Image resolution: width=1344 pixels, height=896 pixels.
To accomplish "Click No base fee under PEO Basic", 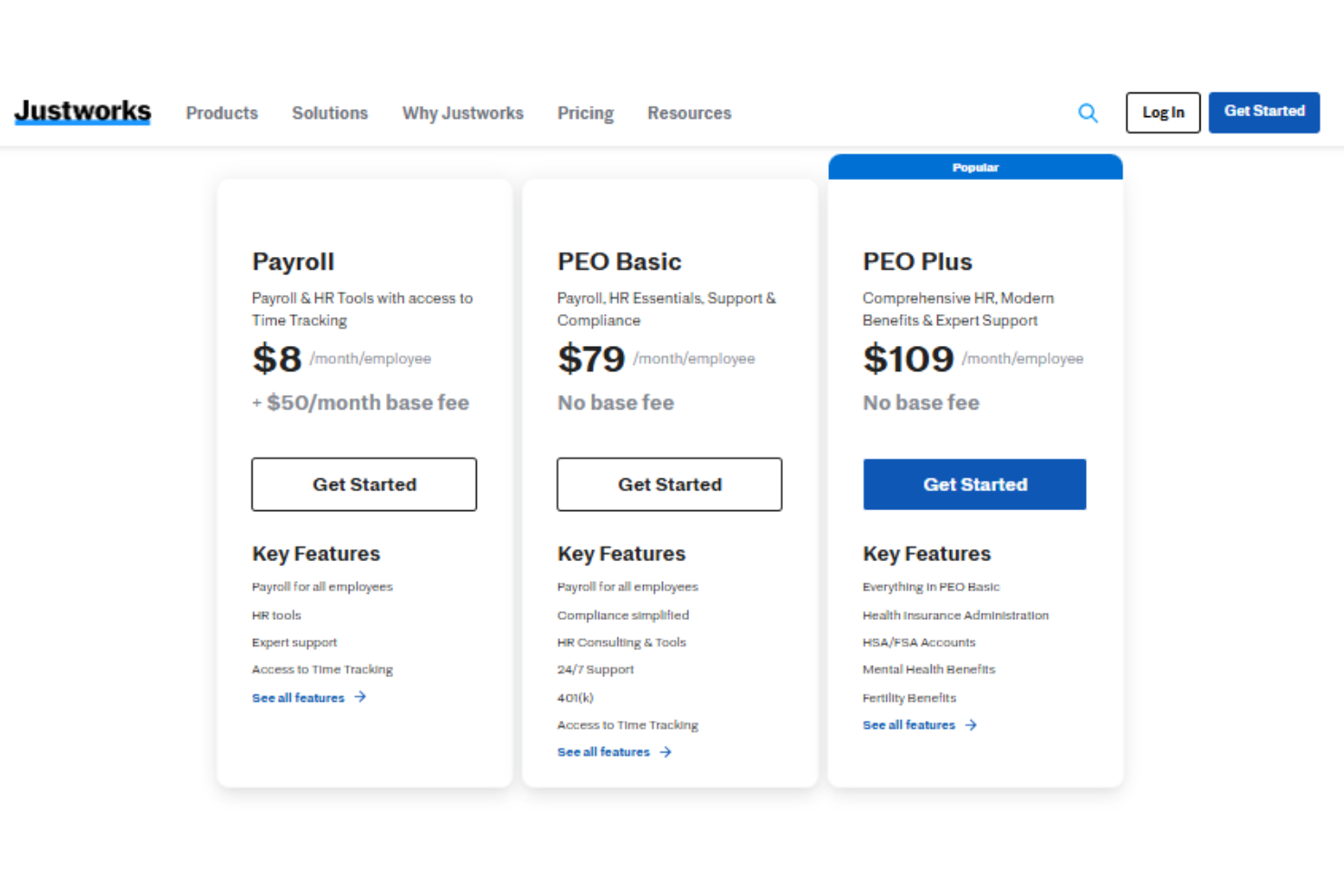I will (616, 402).
